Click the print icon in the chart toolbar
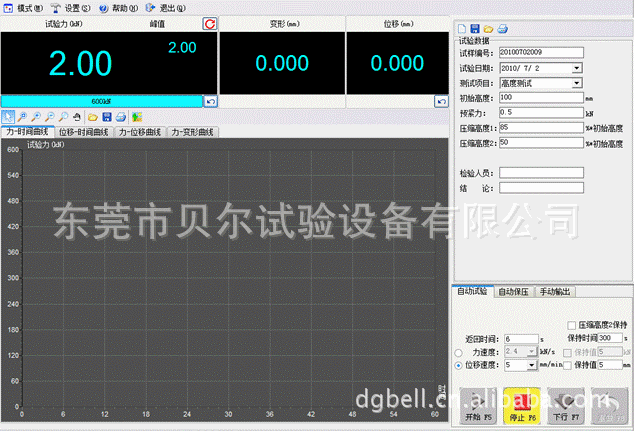Screen dimensions: 634x431 120,116
